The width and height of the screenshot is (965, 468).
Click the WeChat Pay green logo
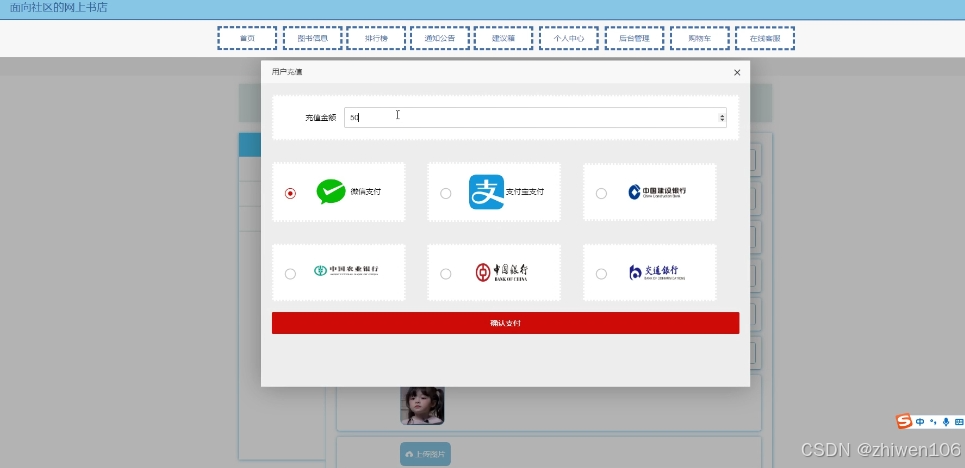pyautogui.click(x=331, y=192)
